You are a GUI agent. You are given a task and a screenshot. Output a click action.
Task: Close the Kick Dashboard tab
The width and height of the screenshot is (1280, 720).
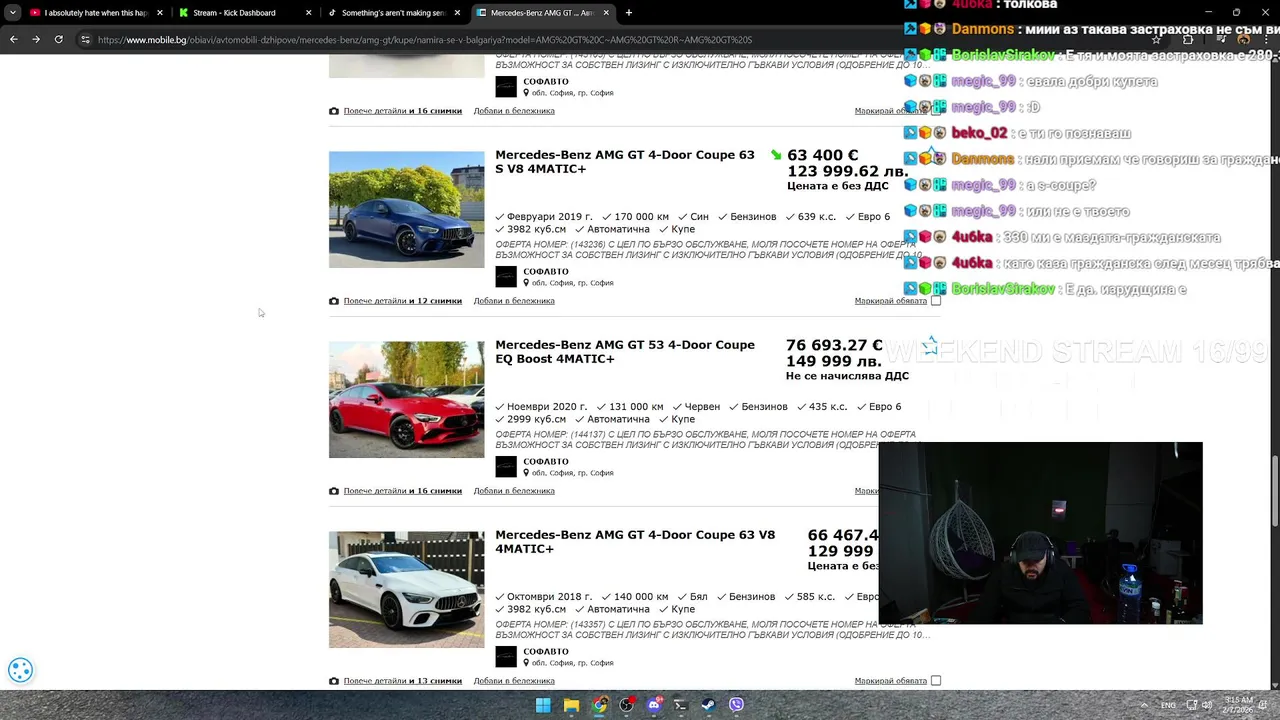[x=310, y=13]
